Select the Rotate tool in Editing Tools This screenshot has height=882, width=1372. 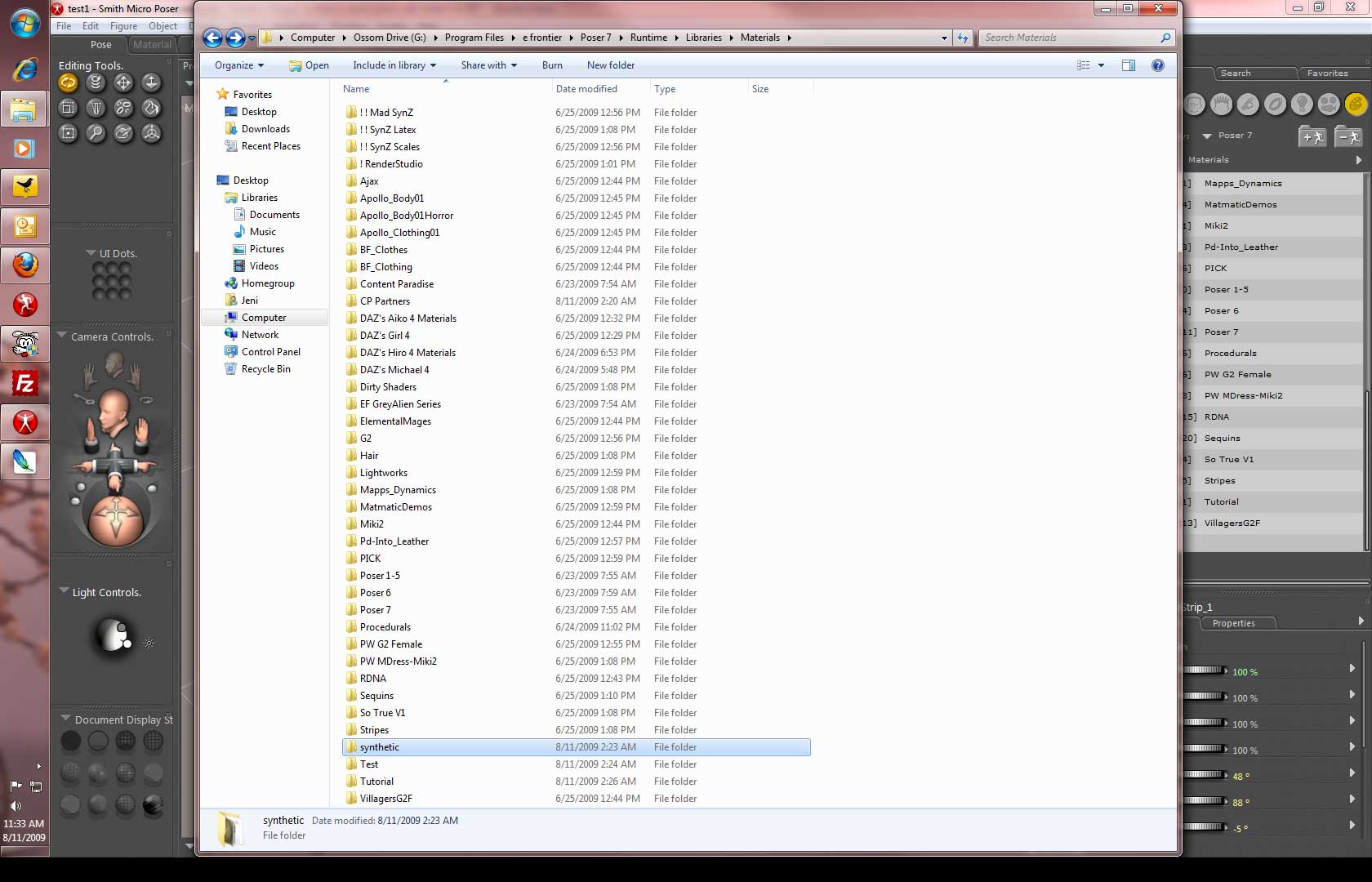coord(68,82)
